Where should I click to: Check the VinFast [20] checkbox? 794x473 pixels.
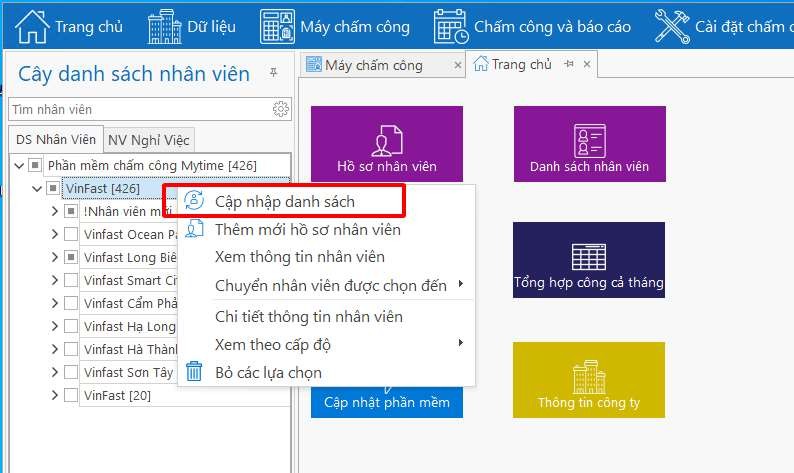(x=71, y=395)
